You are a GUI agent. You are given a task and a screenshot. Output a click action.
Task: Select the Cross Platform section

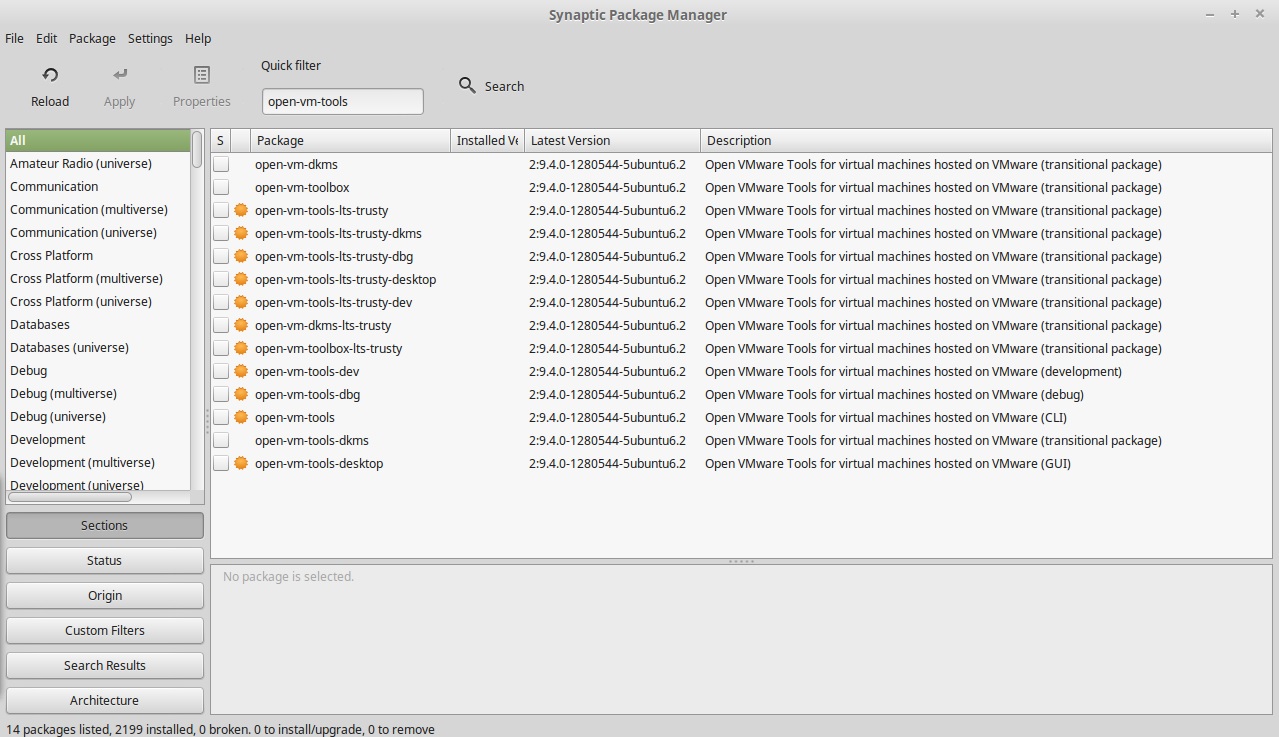[98, 255]
